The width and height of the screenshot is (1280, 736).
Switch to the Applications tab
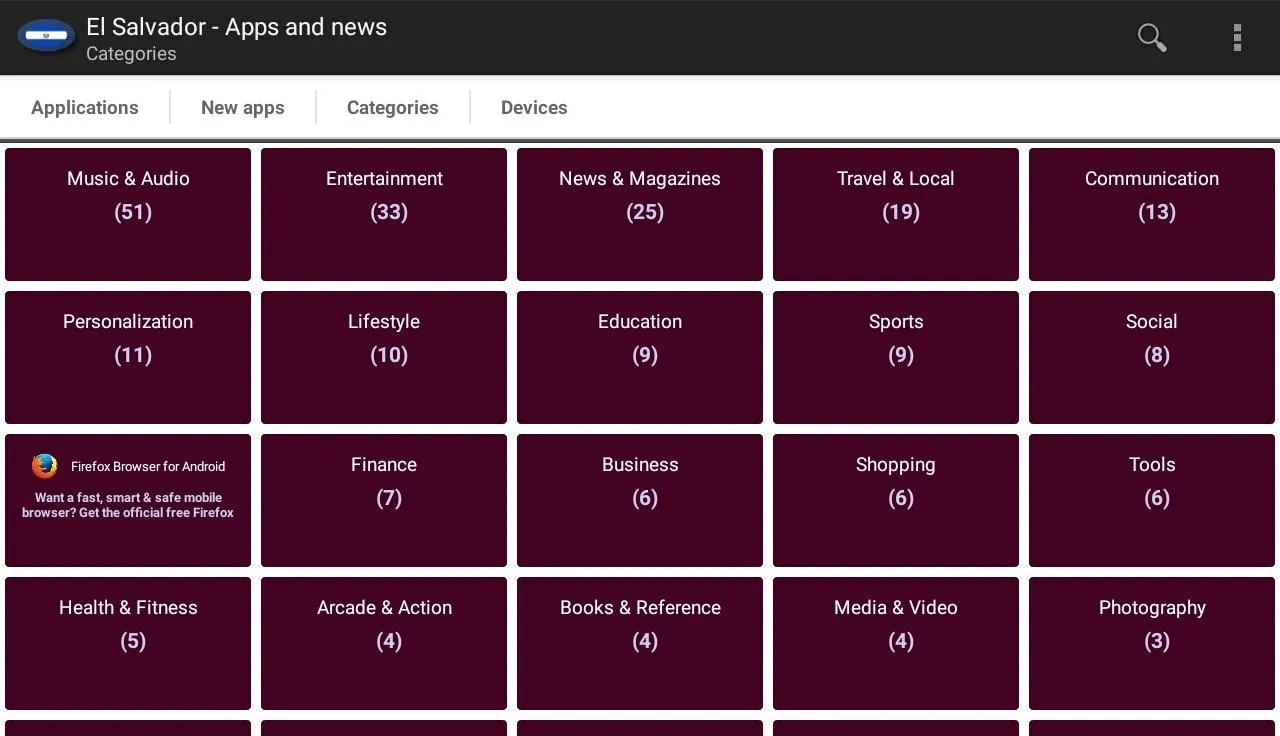coord(85,107)
